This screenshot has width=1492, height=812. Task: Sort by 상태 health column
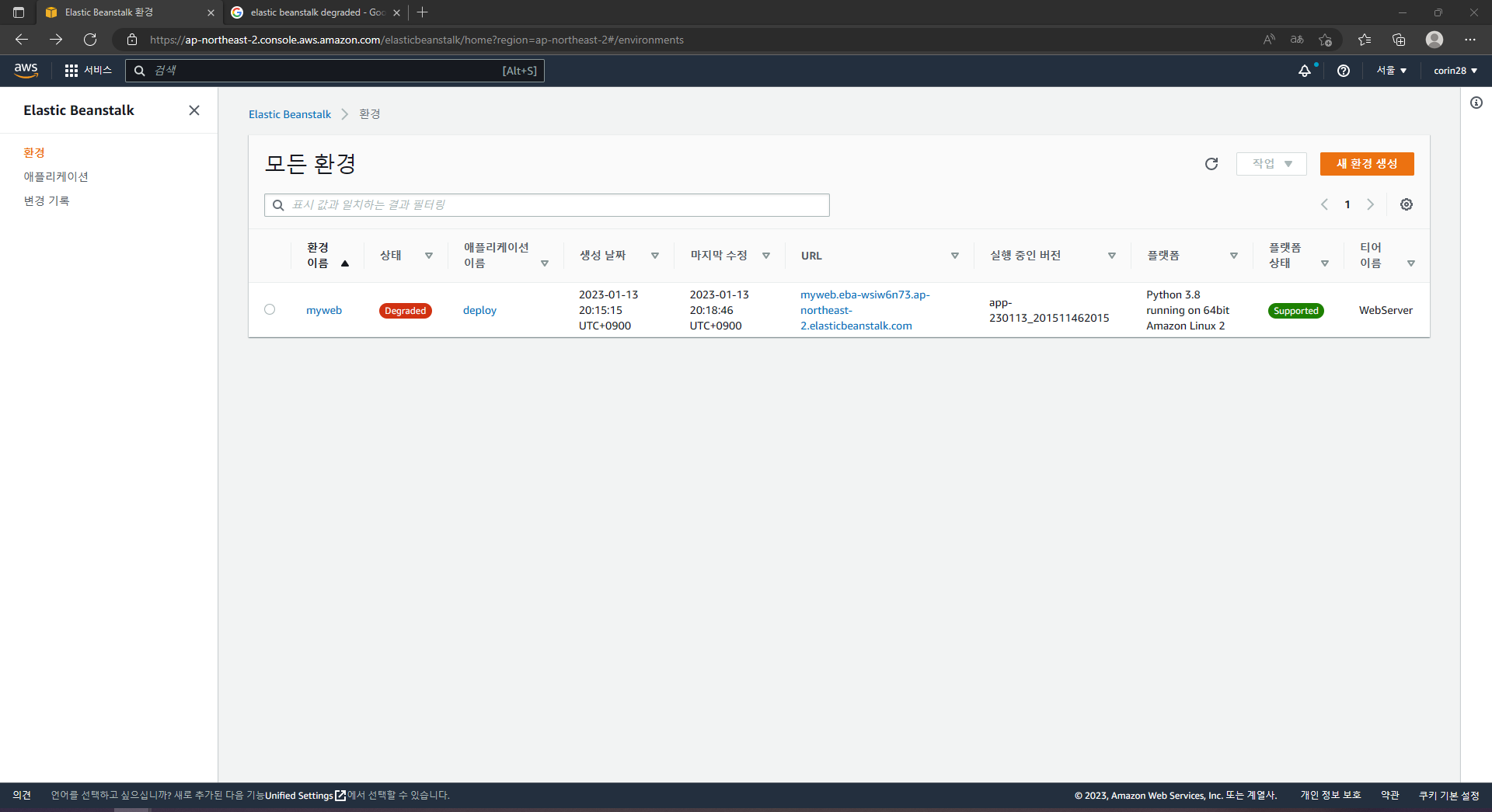(406, 256)
